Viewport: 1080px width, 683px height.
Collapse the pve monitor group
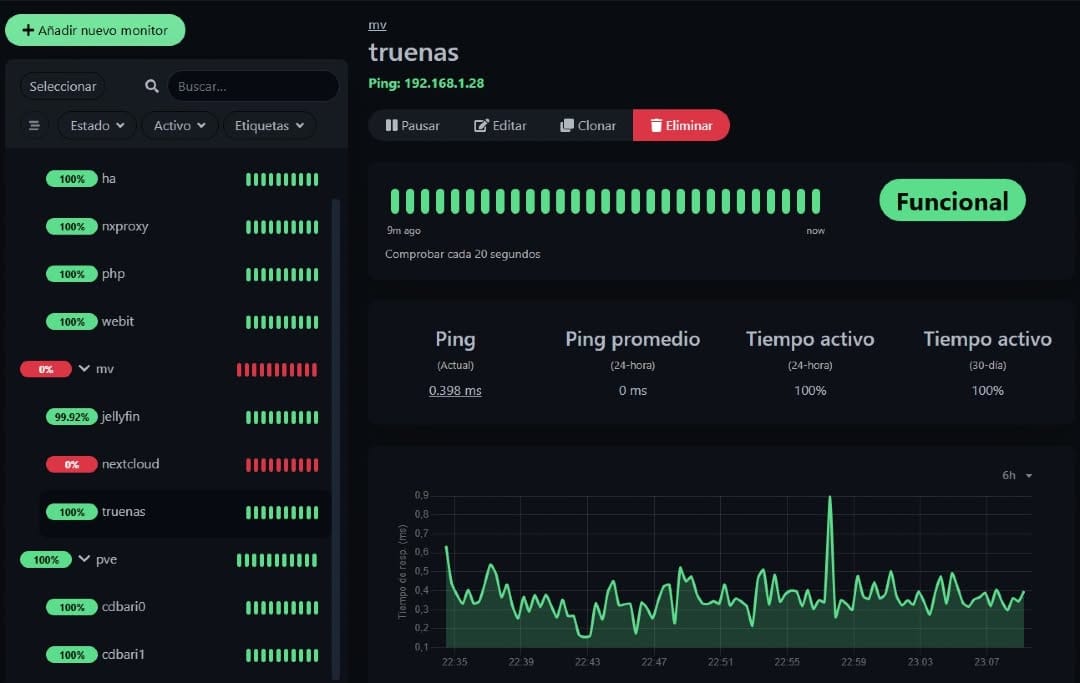click(84, 558)
